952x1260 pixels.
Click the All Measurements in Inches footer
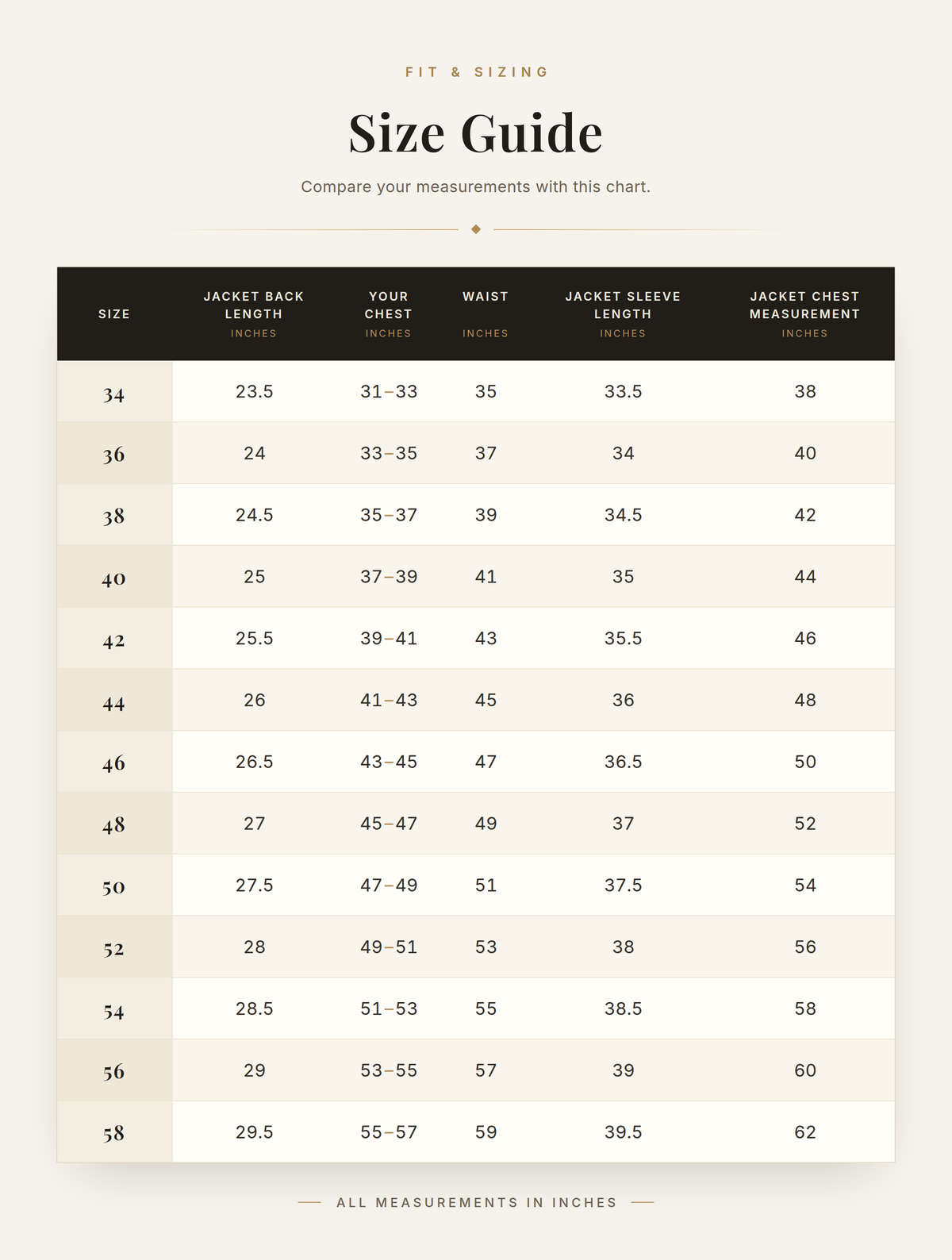(x=476, y=1203)
